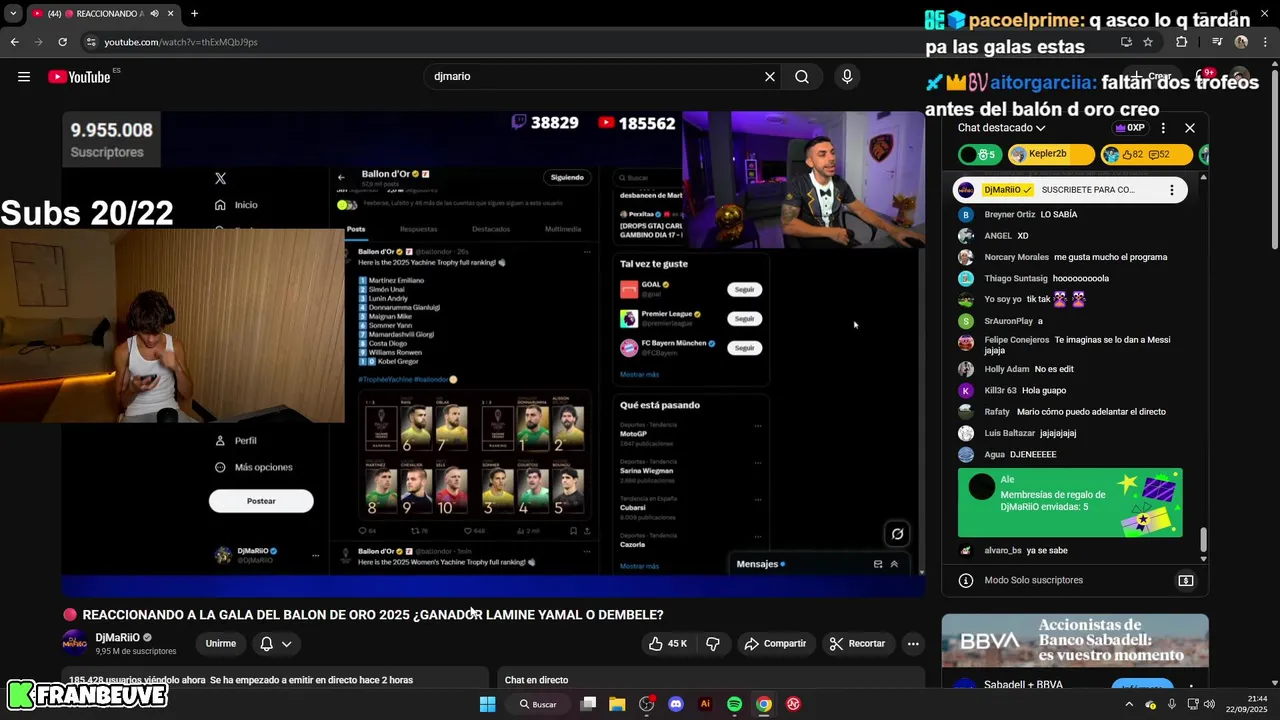Screen dimensions: 1280x720
Task: Like the video with 45 K likes
Action: (667, 644)
